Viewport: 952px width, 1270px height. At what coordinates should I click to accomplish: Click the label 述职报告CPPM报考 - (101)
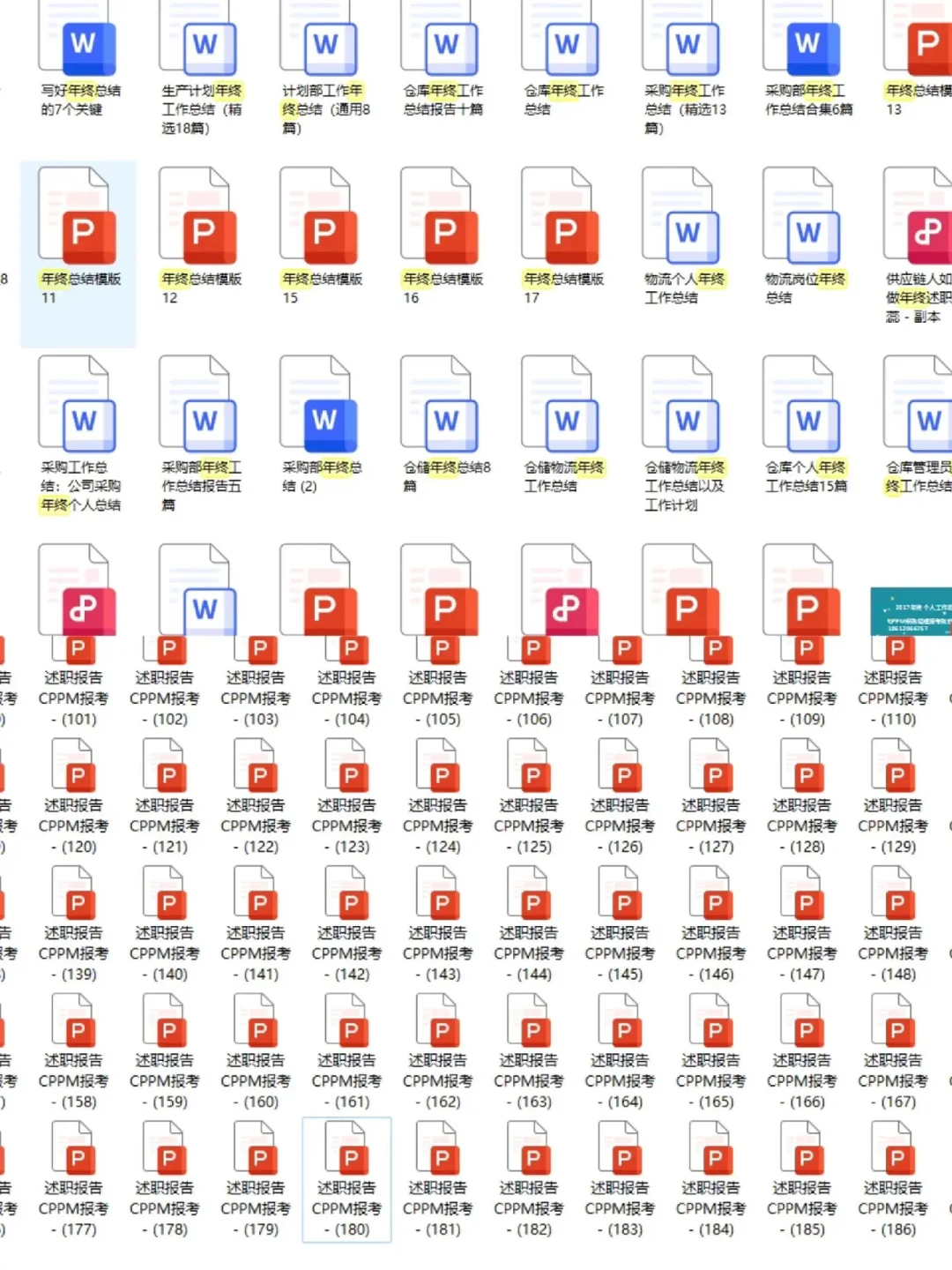73,698
